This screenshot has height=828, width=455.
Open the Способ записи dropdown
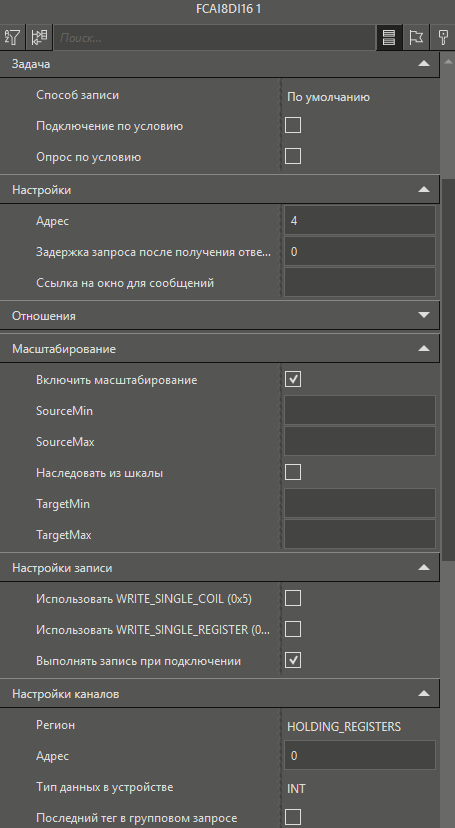tap(360, 97)
